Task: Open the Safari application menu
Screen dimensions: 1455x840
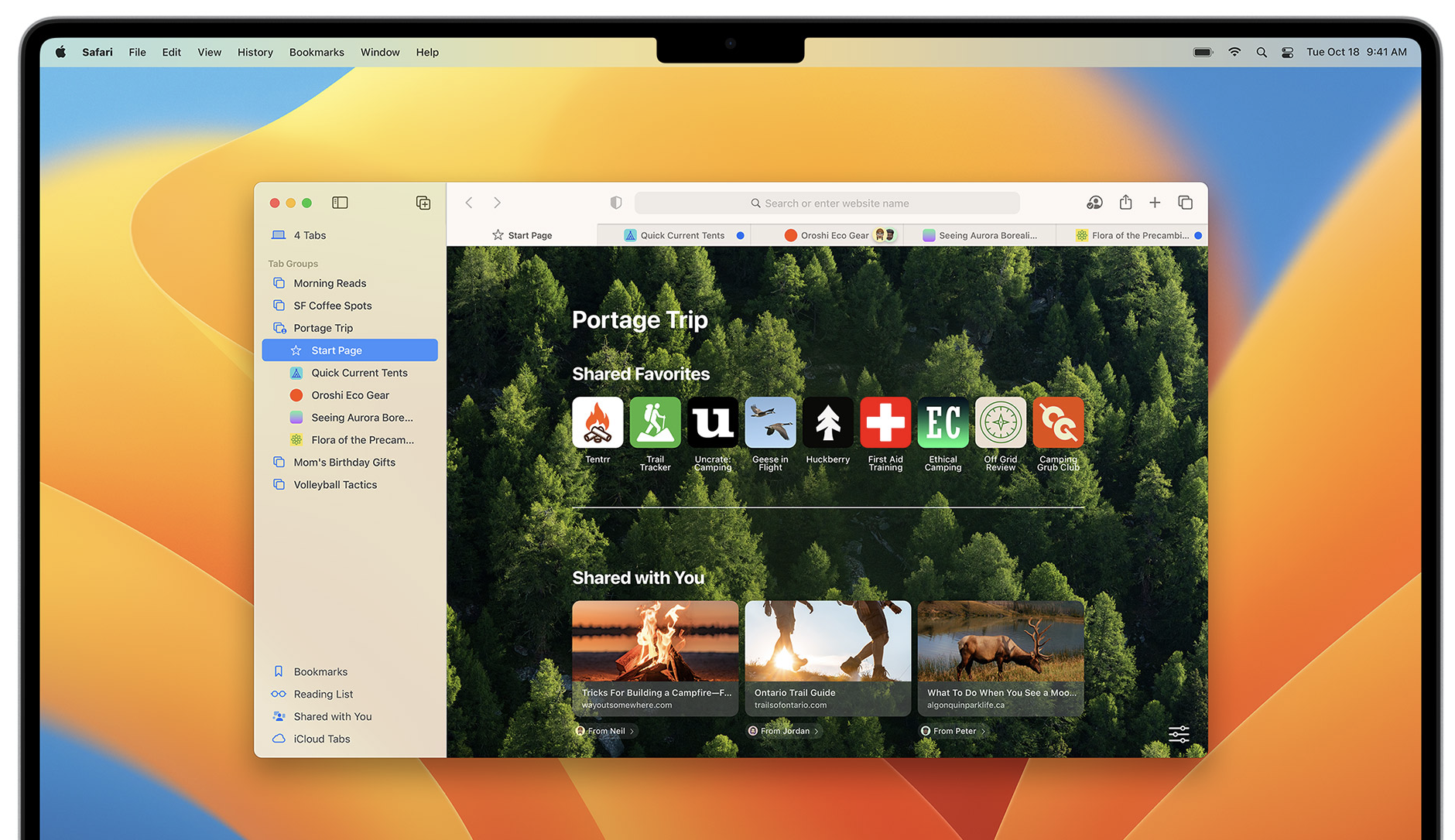Action: 98,53
